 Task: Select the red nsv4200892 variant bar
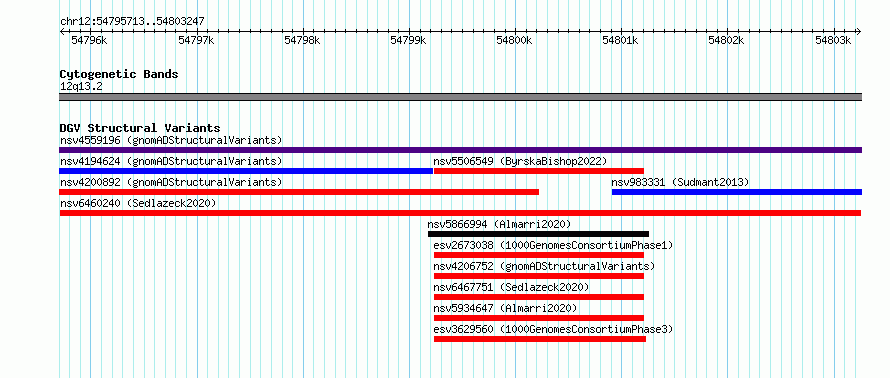pyautogui.click(x=299, y=192)
